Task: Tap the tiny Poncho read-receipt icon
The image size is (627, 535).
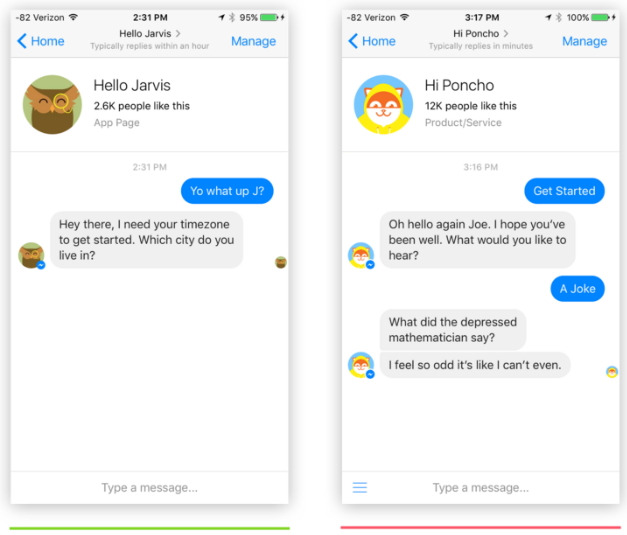Action: 612,372
